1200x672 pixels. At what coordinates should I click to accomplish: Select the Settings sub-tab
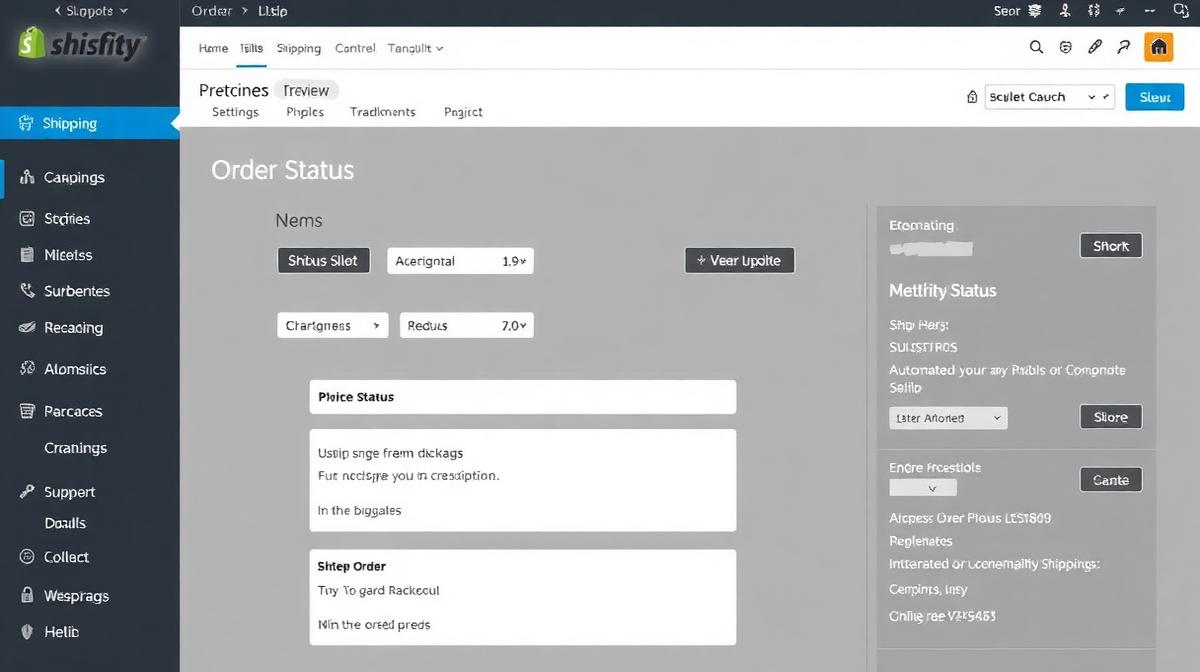[x=235, y=112]
